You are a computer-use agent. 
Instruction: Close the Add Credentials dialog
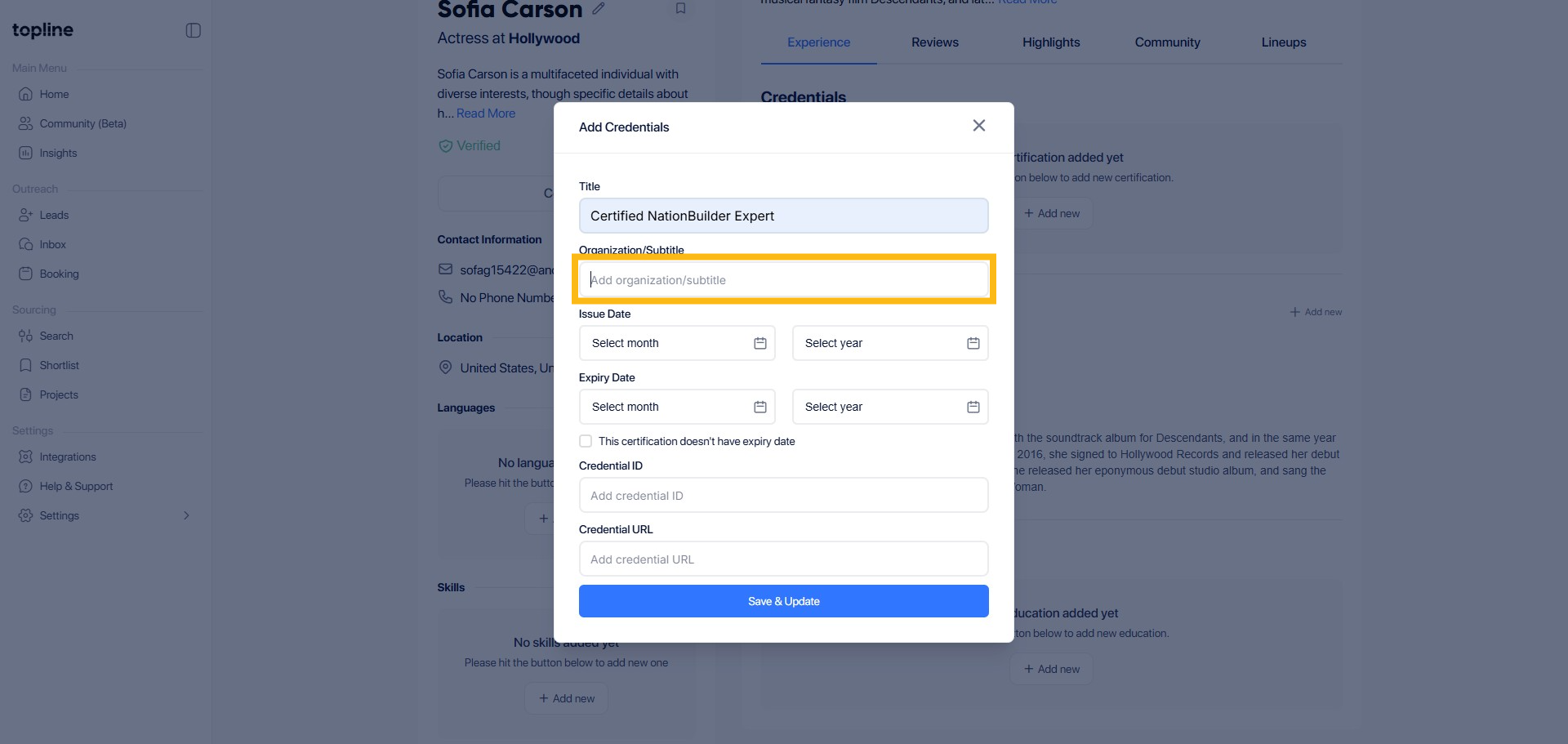point(978,126)
